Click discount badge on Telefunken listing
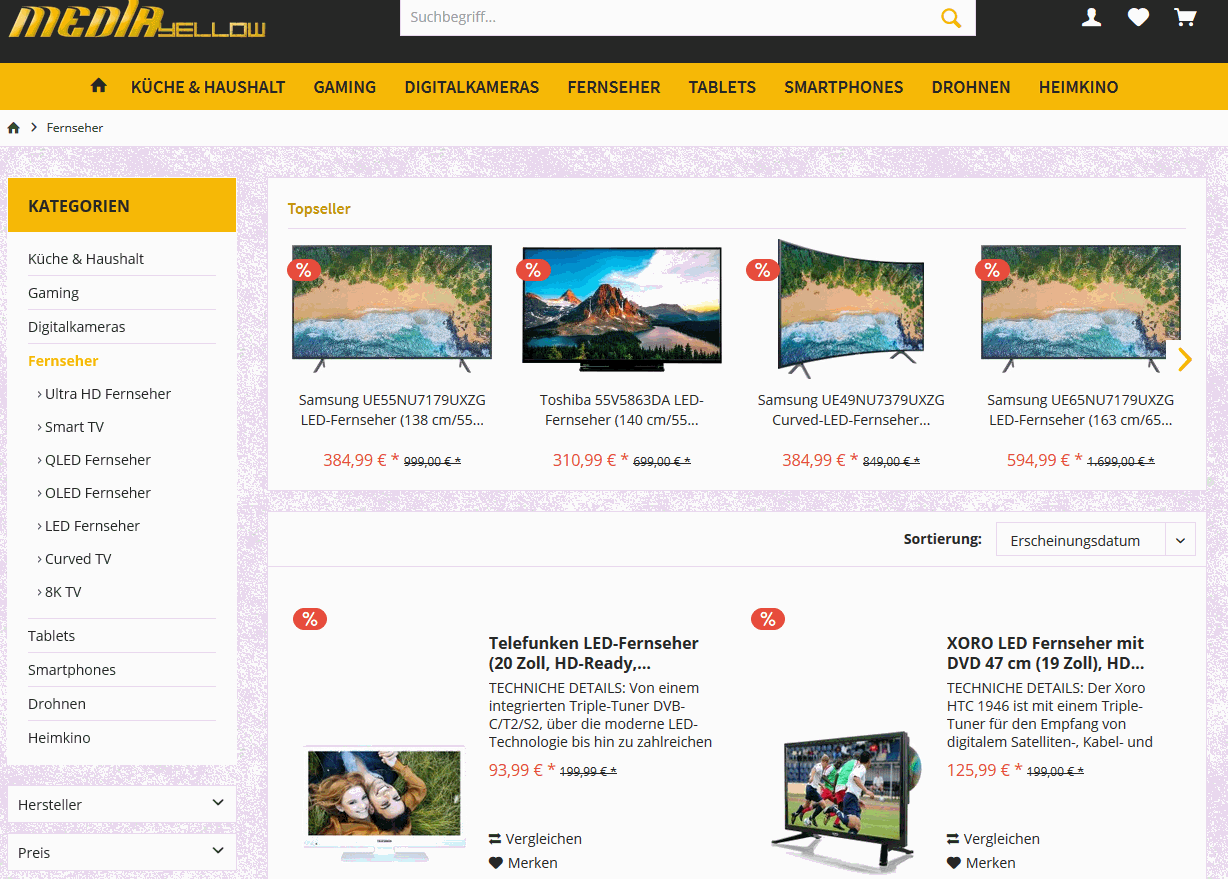Viewport: 1228px width, 879px height. click(310, 619)
